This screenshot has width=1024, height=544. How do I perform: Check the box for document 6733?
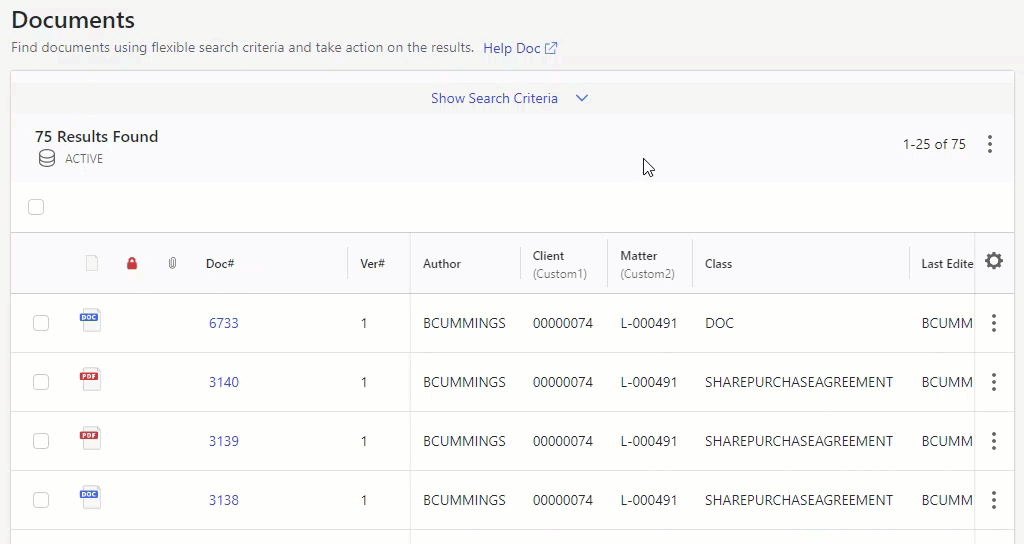41,323
